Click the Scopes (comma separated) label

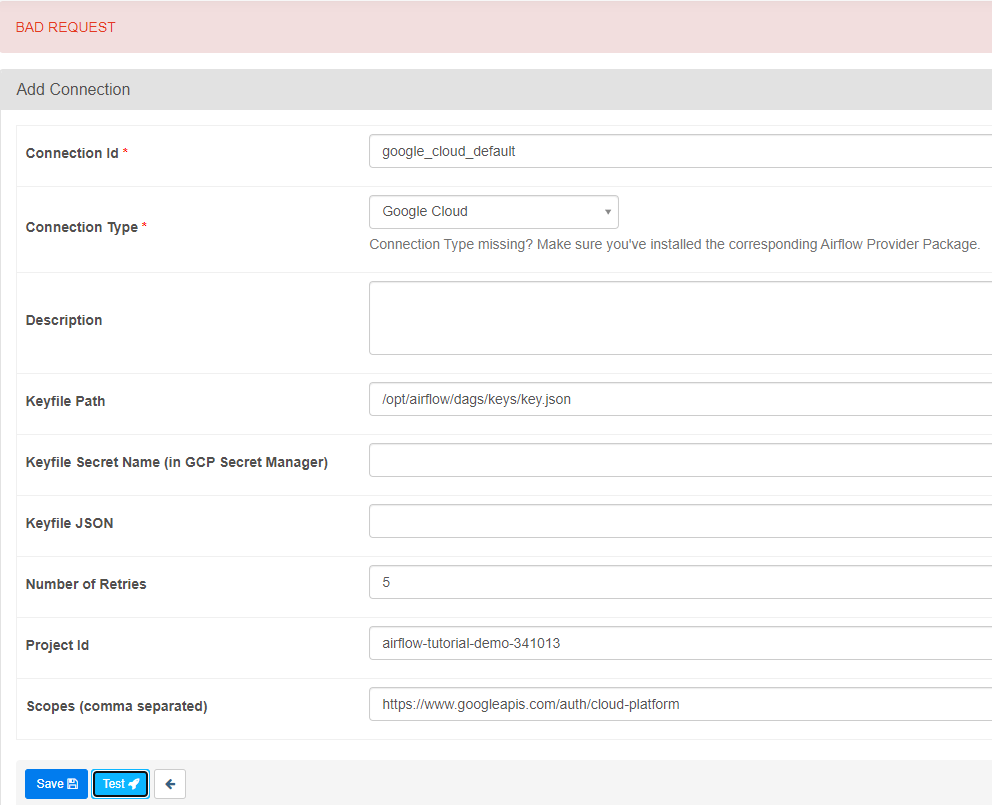117,706
